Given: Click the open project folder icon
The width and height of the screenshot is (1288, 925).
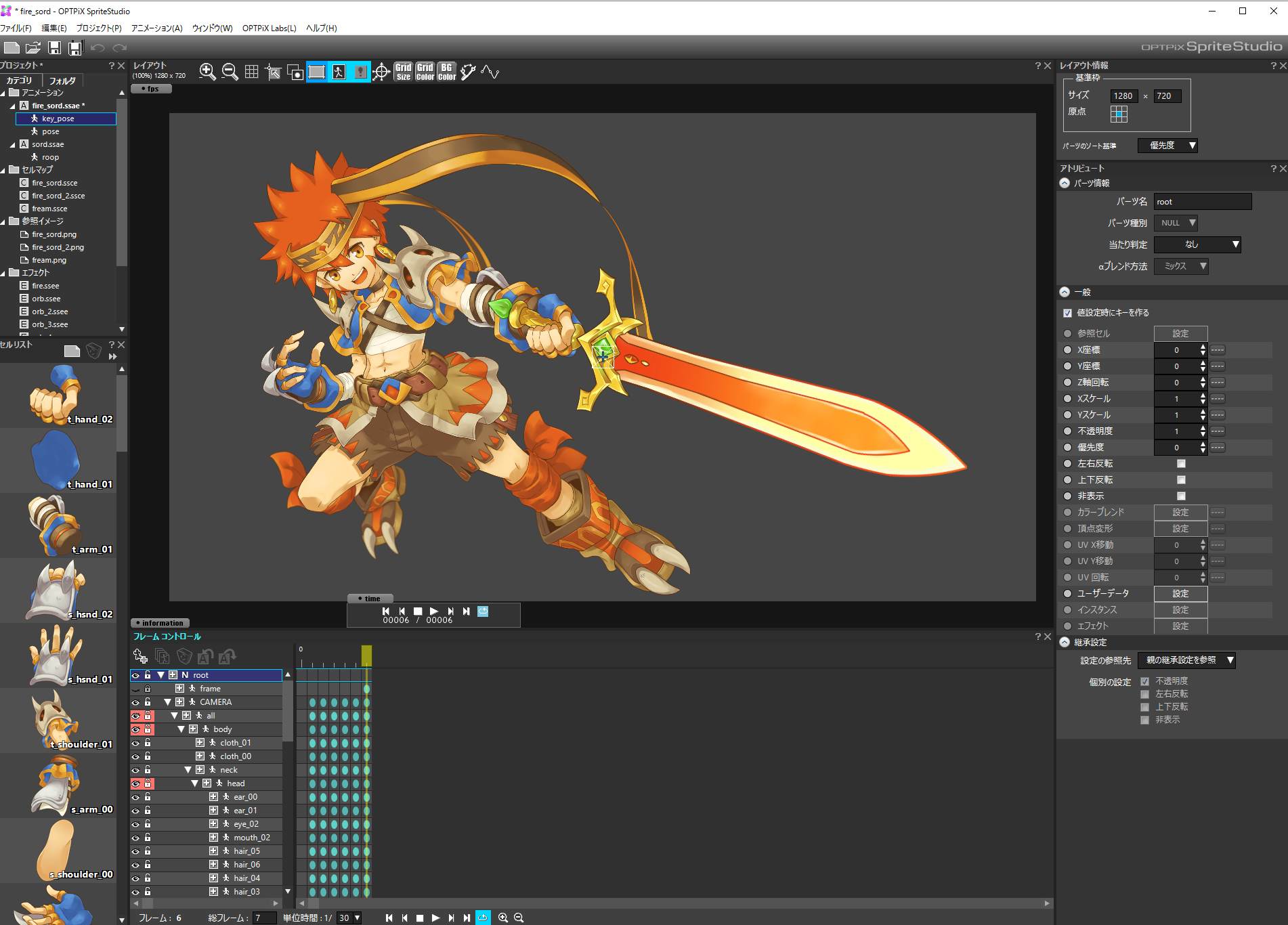Looking at the screenshot, I should [33, 47].
